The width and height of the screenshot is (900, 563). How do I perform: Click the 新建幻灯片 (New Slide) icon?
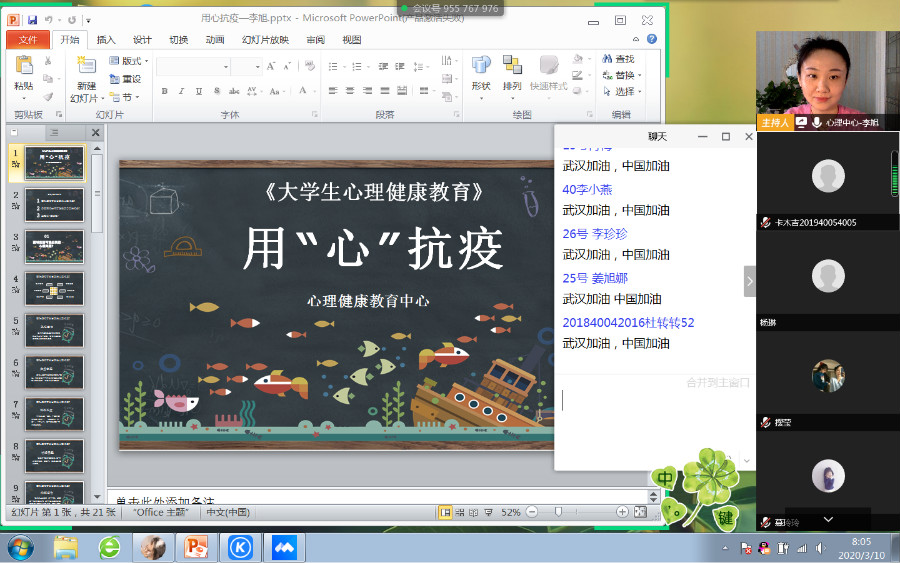[85, 67]
